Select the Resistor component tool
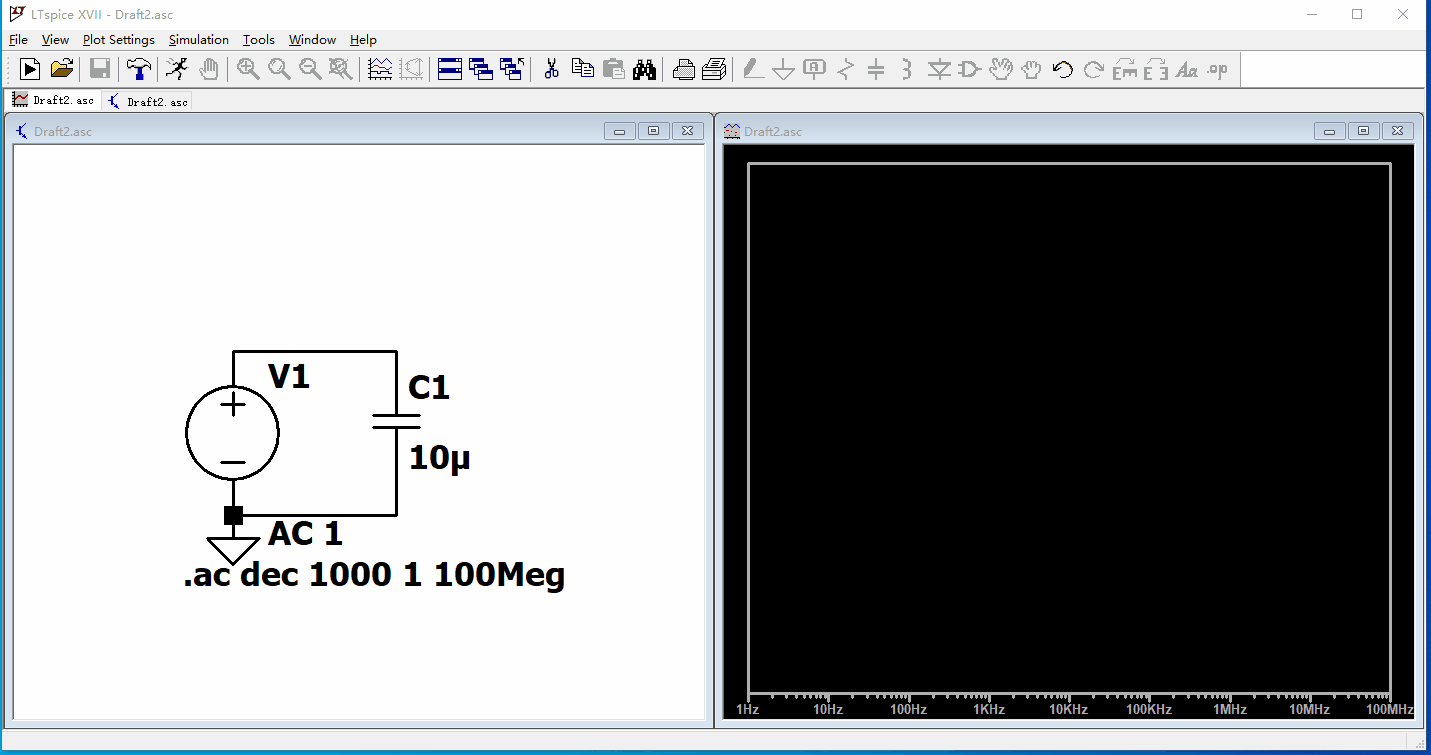Viewport: 1431px width, 755px height. [846, 69]
